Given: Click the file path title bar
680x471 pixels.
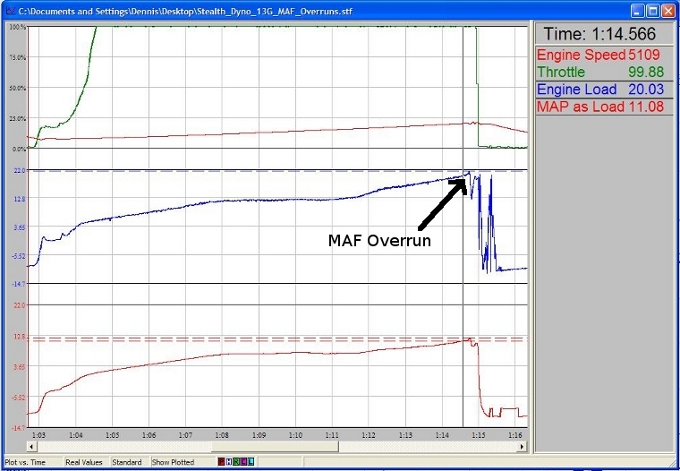Looking at the screenshot, I should [185, 11].
